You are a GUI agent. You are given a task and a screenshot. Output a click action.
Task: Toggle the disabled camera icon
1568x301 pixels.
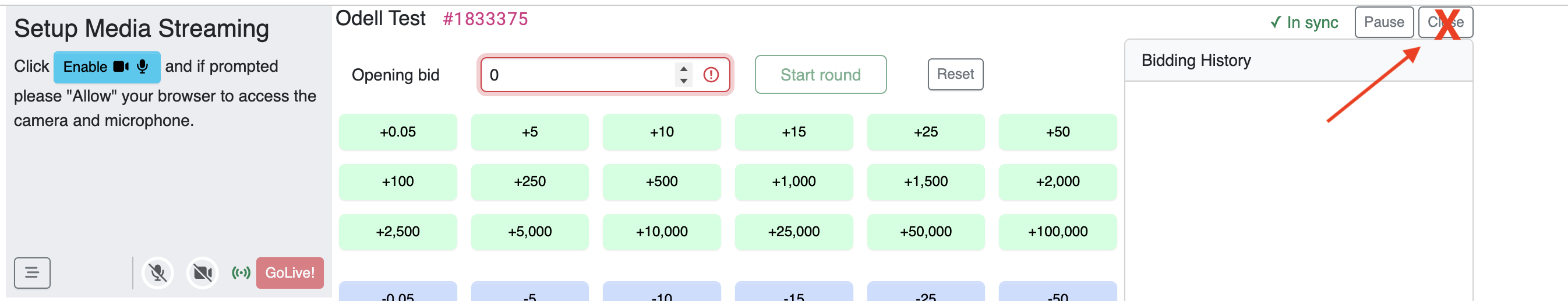(203, 273)
